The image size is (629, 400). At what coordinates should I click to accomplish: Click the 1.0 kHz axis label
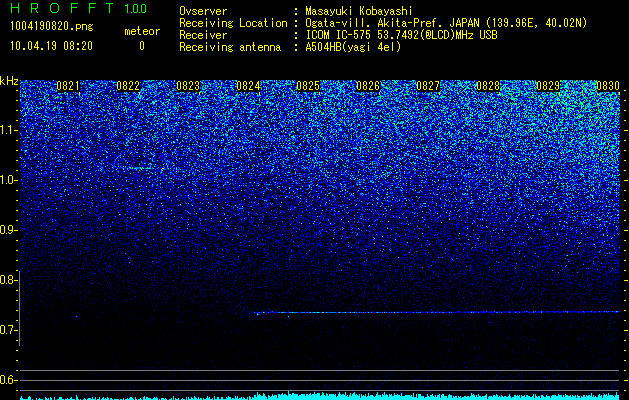click(8, 180)
